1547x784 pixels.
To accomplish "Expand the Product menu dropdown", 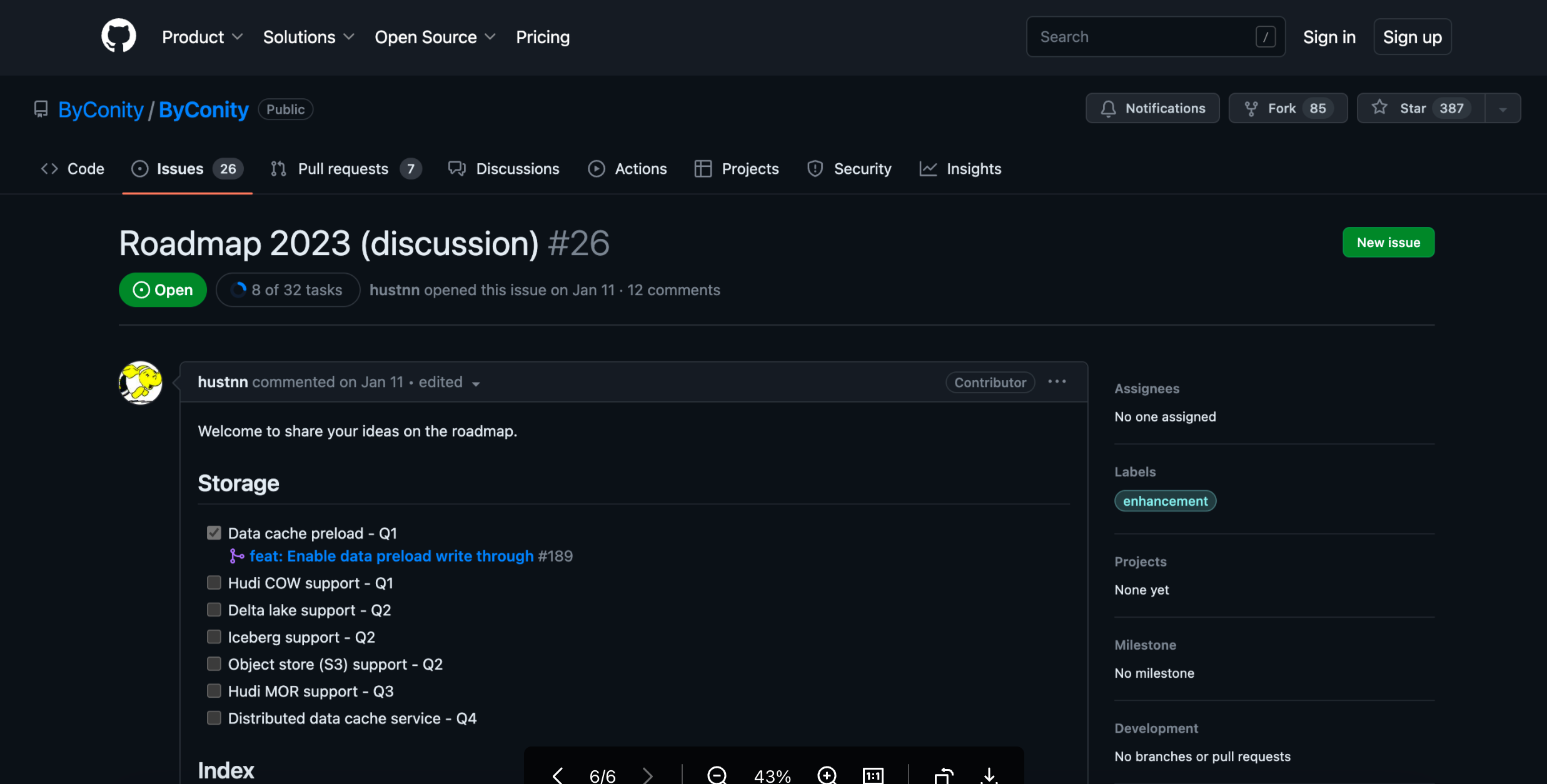I will [x=202, y=37].
